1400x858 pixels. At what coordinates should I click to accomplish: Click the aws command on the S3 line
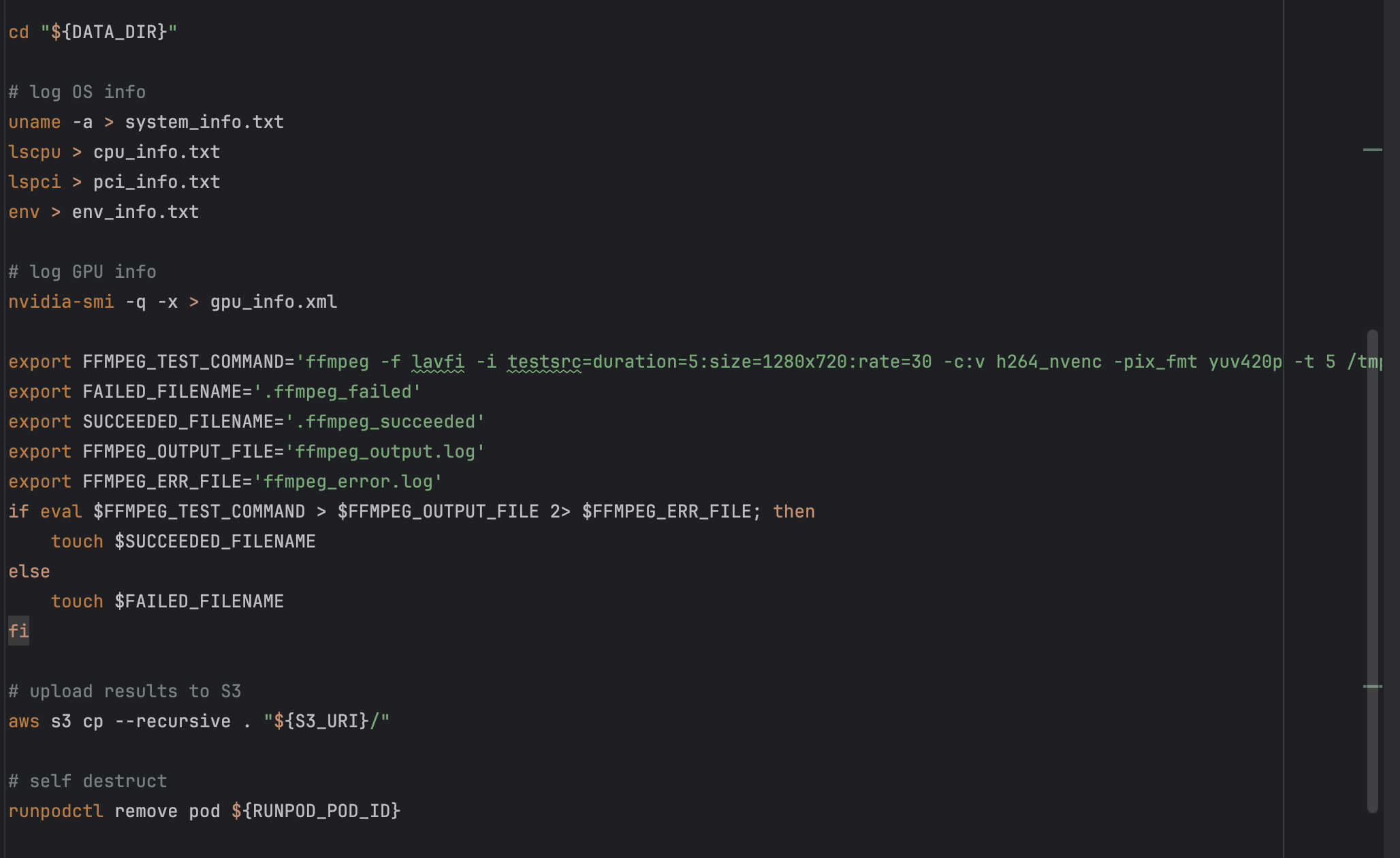point(24,721)
